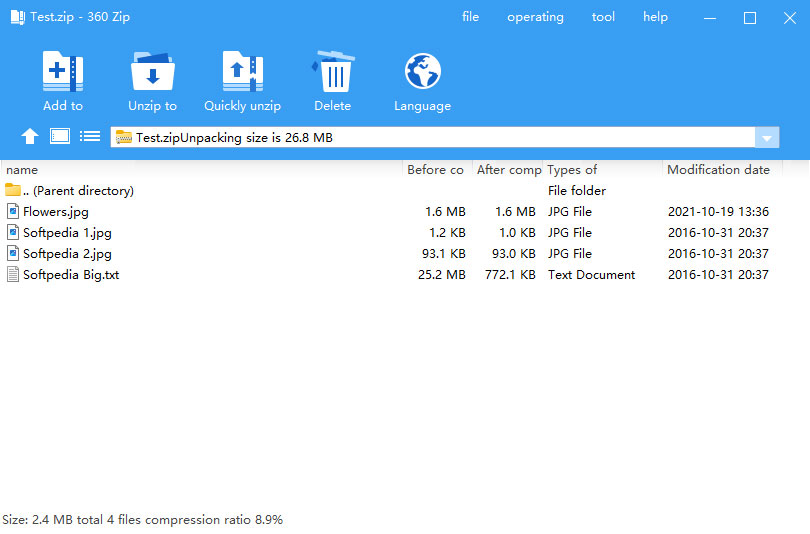Select the Softpedia 2.jpg file name

point(67,254)
